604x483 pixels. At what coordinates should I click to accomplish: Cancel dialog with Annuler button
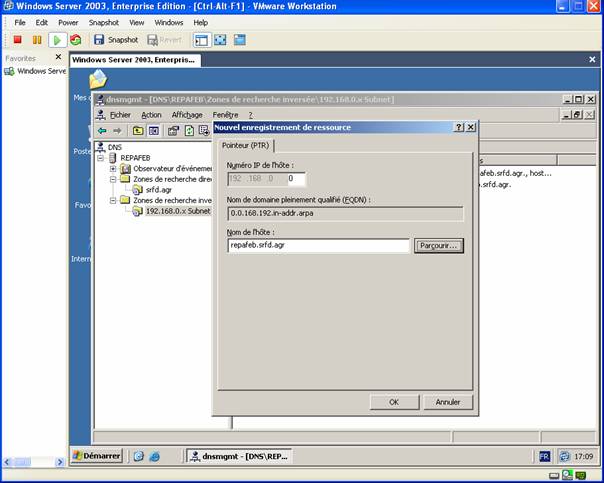point(448,402)
